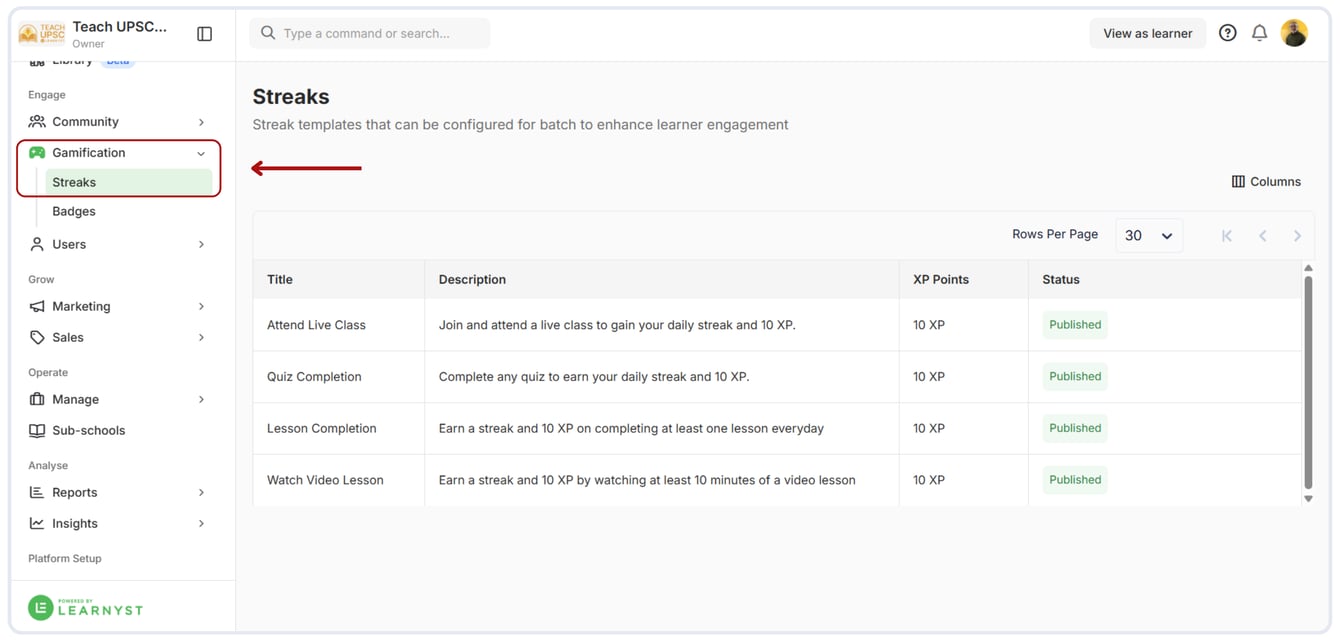Image resolution: width=1340 pixels, height=641 pixels.
Task: Click the table vertical scrollbar thumb
Action: point(1308,381)
